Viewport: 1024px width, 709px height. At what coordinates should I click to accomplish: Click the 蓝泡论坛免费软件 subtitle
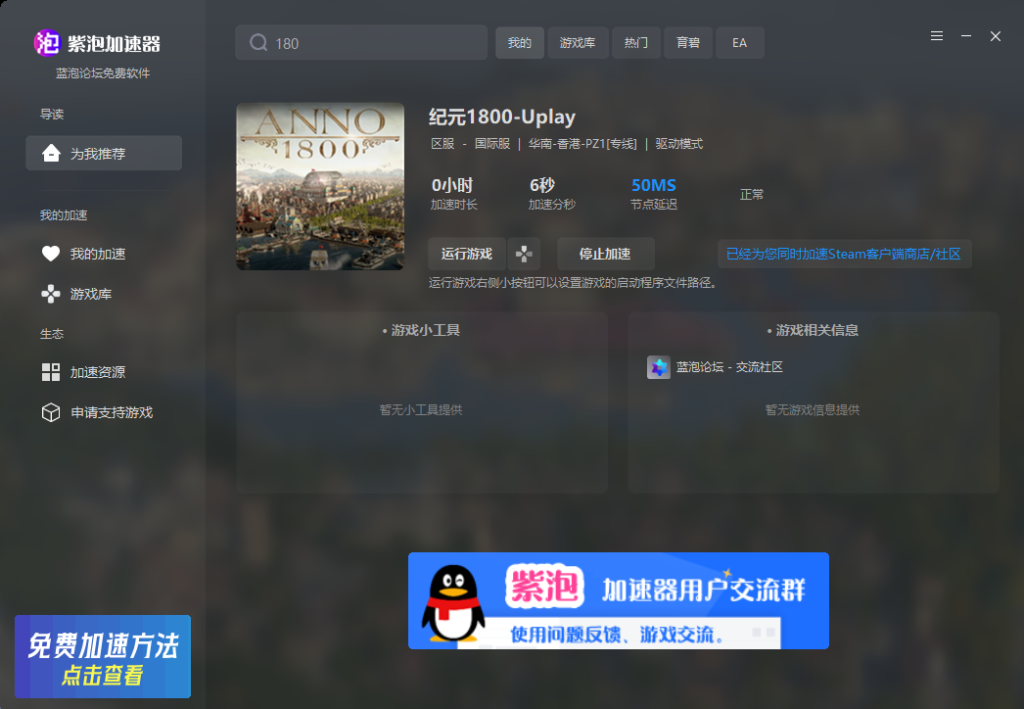click(103, 73)
